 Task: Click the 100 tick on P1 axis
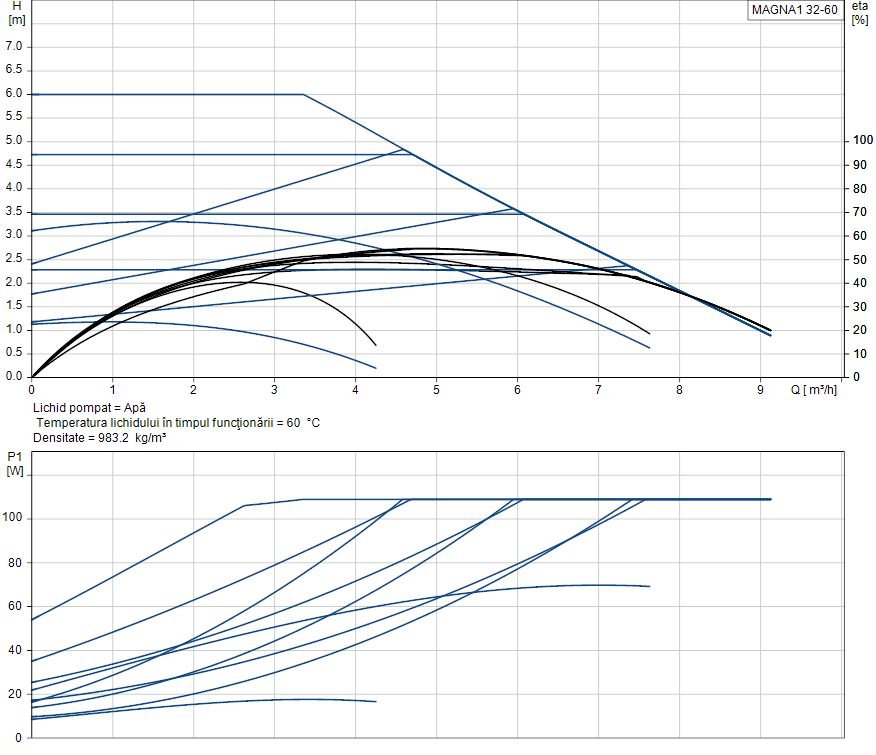(x=14, y=518)
